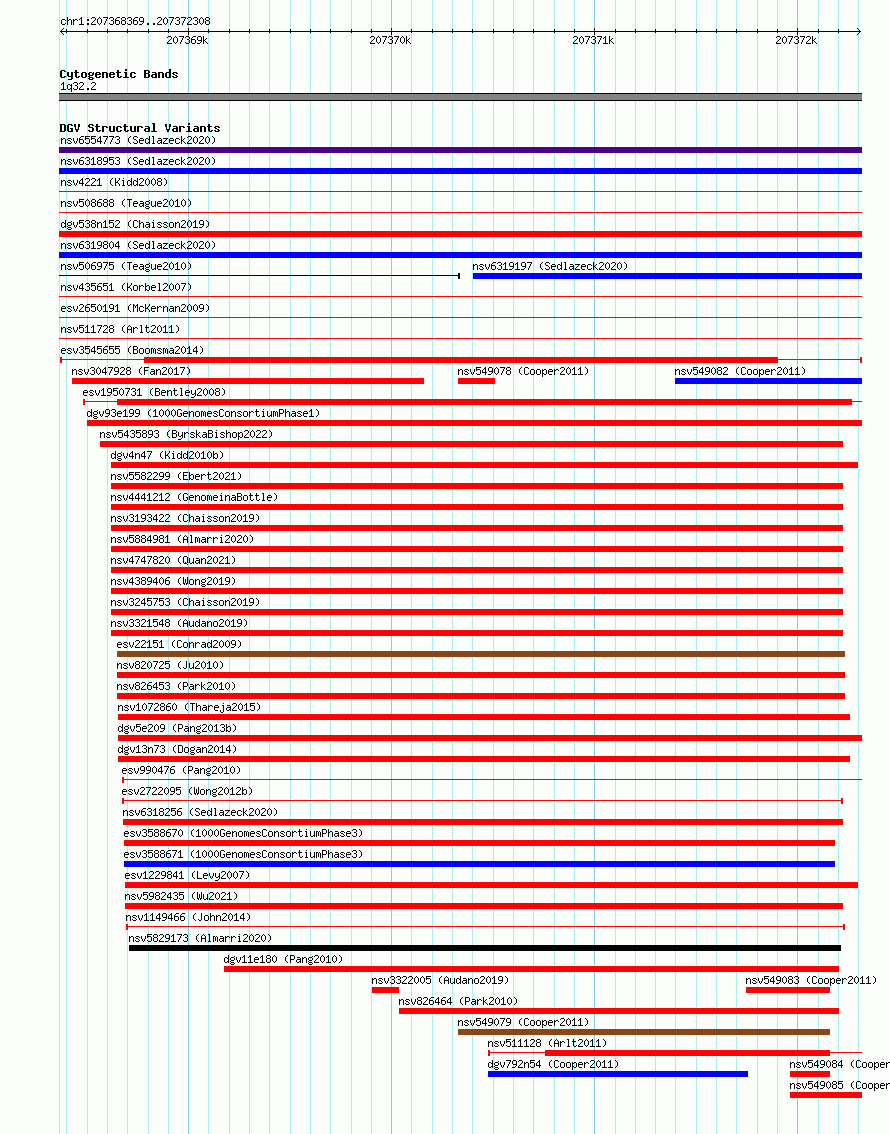This screenshot has width=890, height=1134.
Task: Select esv3588671 (1000GenomesConsortiumPhase3) label
Action: 243,853
